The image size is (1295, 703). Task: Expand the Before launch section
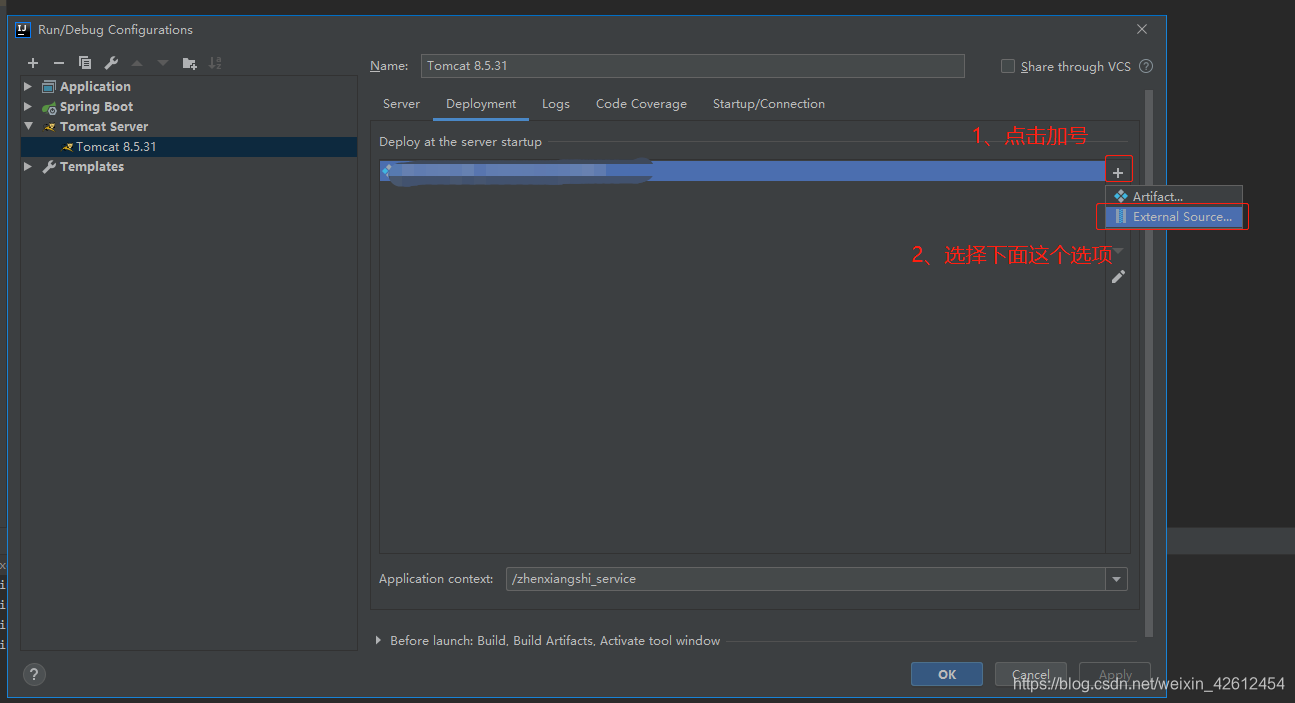click(x=378, y=640)
